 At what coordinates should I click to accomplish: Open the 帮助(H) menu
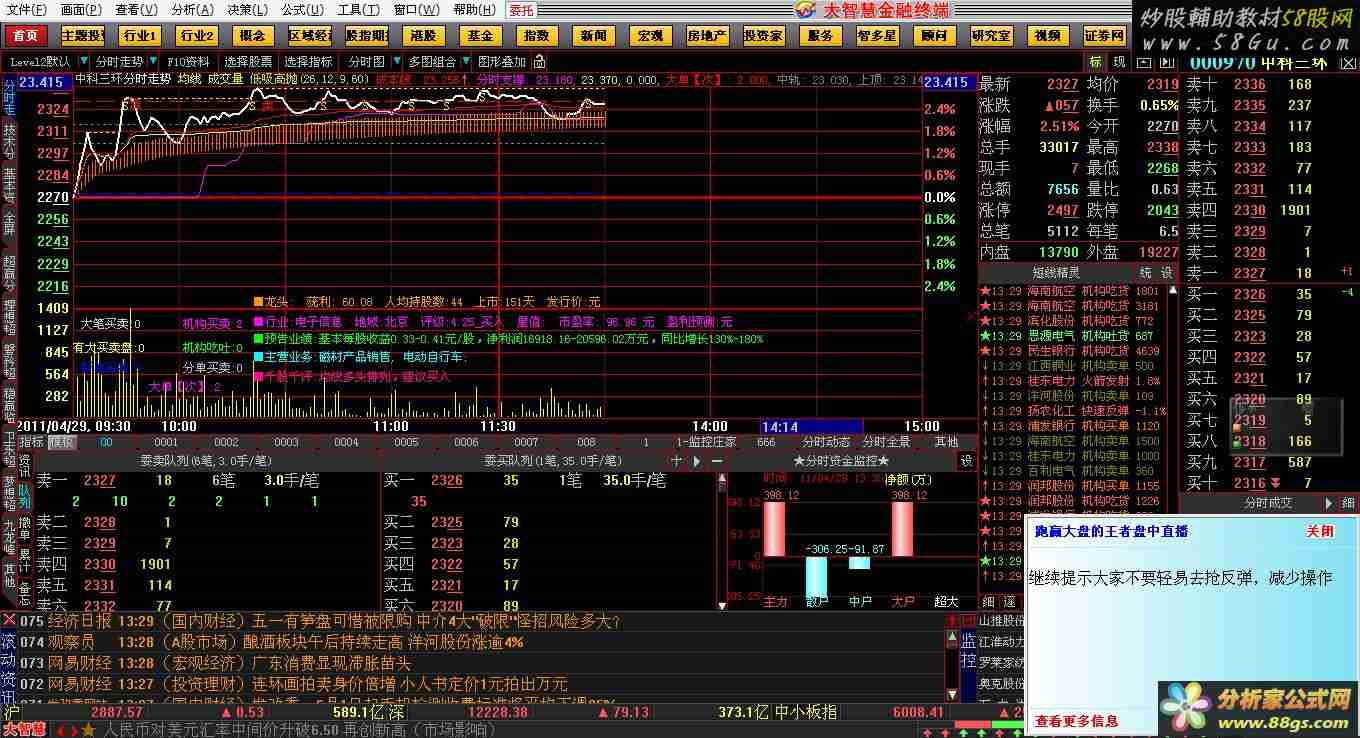pos(474,9)
